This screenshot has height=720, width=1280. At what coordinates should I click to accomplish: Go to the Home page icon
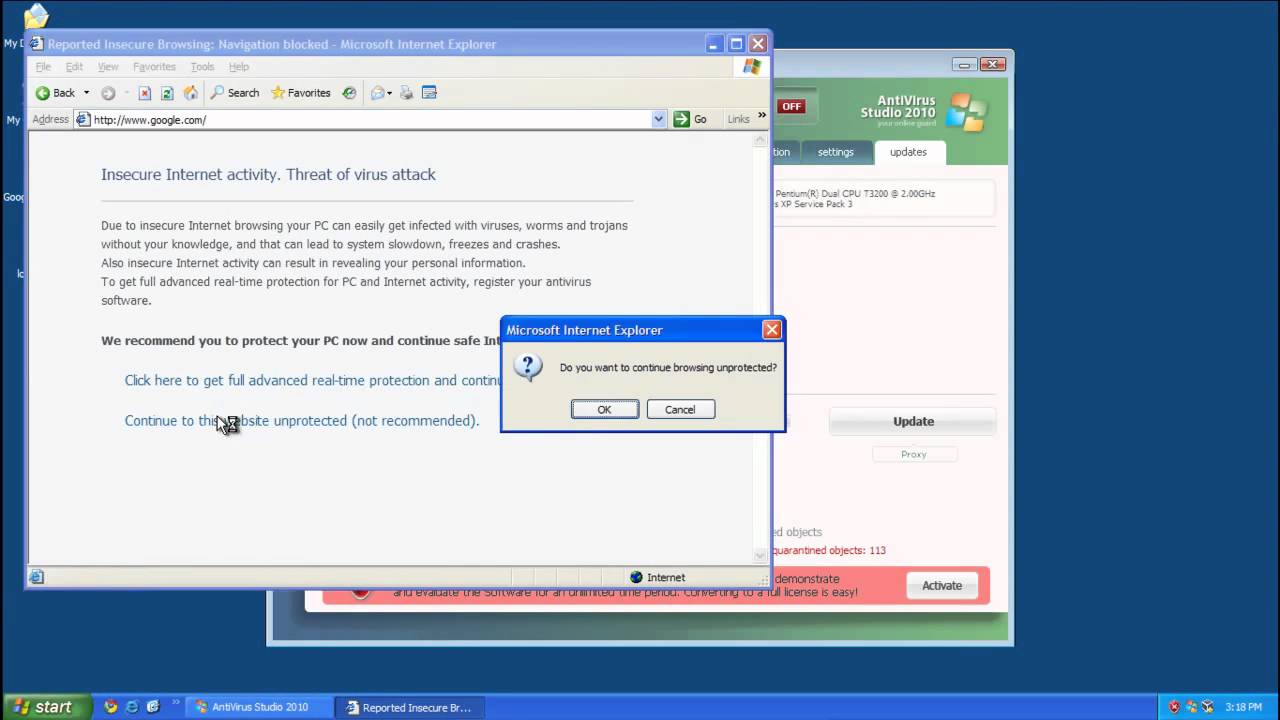pos(190,93)
